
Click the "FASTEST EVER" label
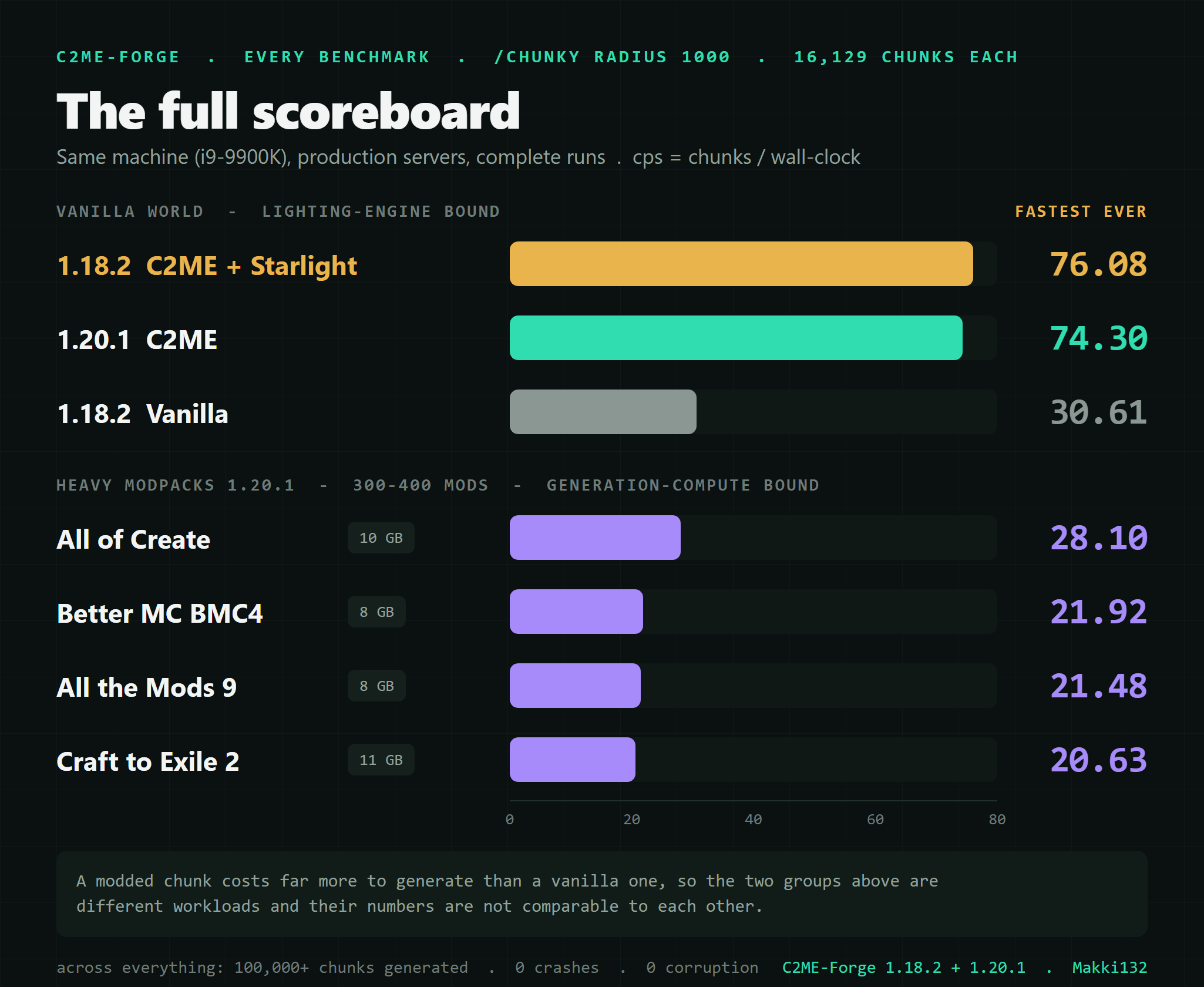(1081, 211)
